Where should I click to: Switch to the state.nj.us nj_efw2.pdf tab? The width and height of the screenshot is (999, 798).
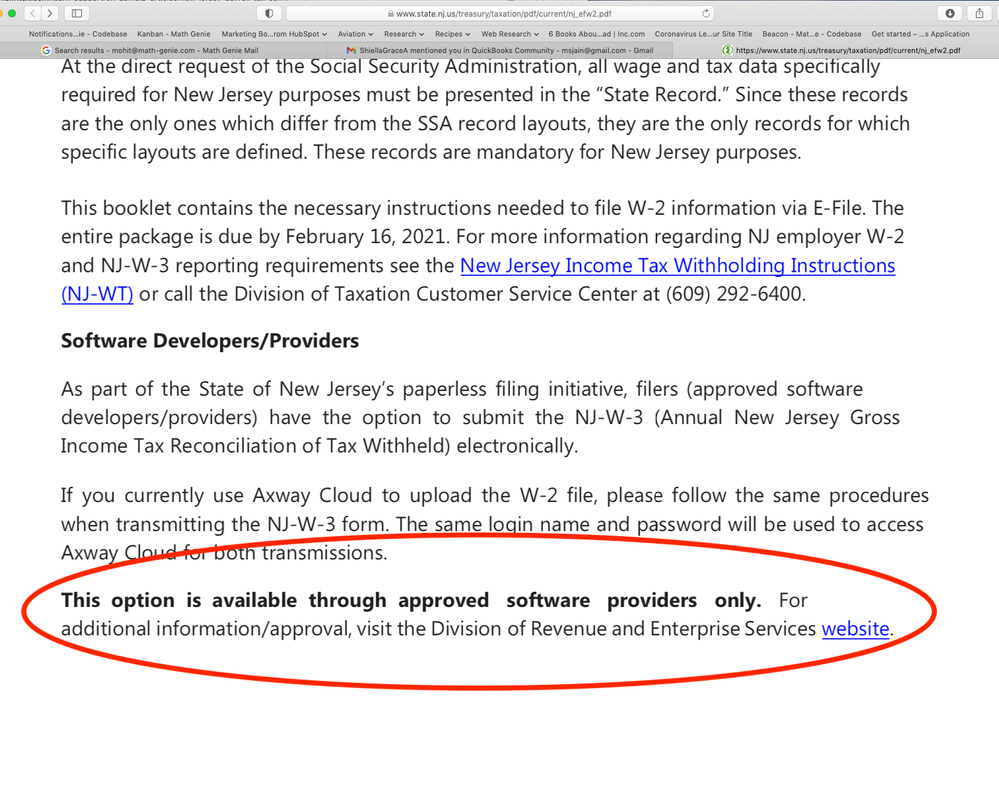(x=837, y=50)
